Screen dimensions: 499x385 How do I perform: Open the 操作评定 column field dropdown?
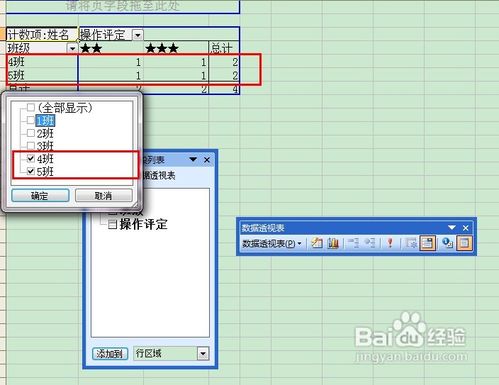click(138, 35)
